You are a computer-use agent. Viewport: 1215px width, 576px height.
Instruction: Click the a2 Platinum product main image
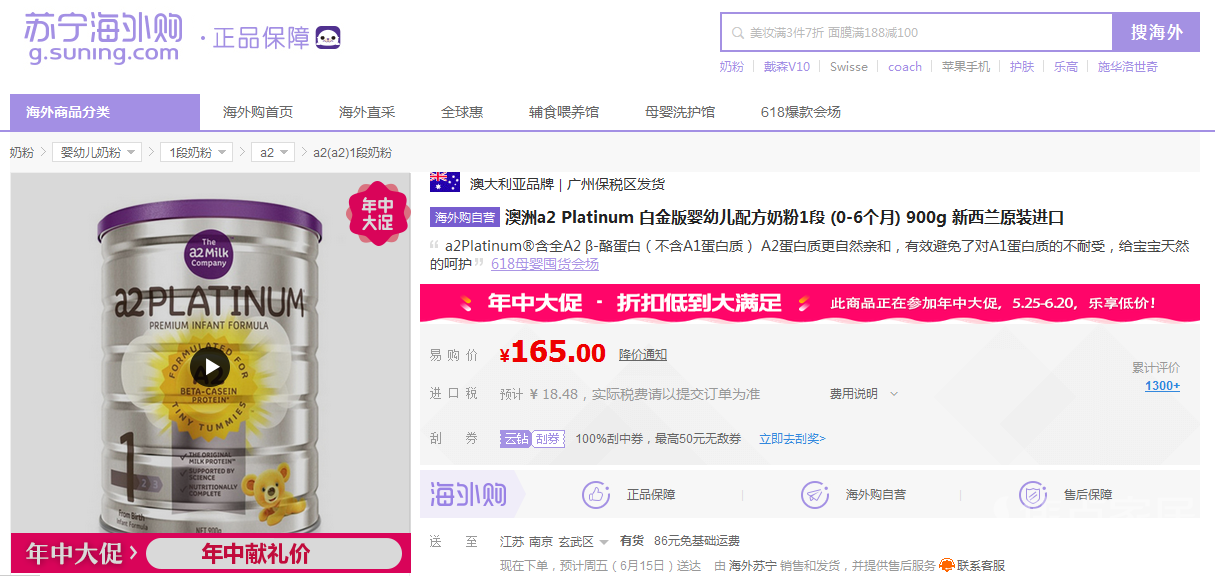(210, 373)
